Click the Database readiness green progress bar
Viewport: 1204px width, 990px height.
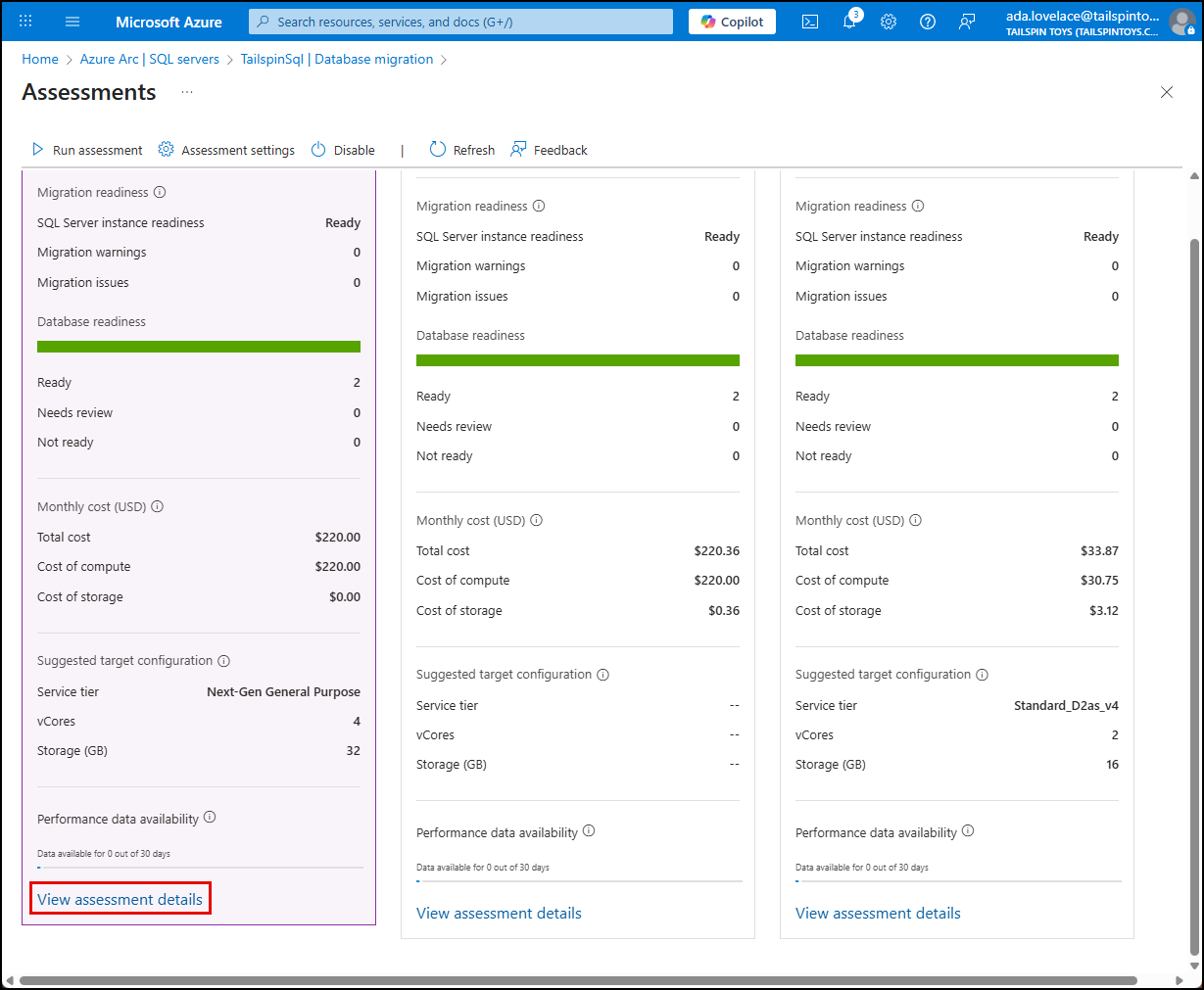pos(199,346)
